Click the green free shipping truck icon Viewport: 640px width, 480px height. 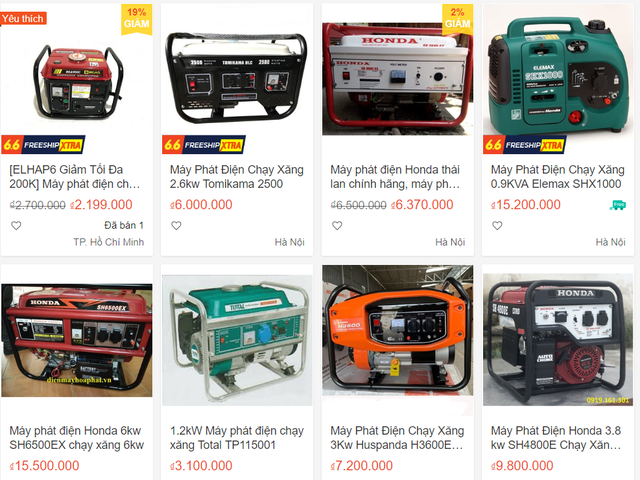[x=618, y=205]
